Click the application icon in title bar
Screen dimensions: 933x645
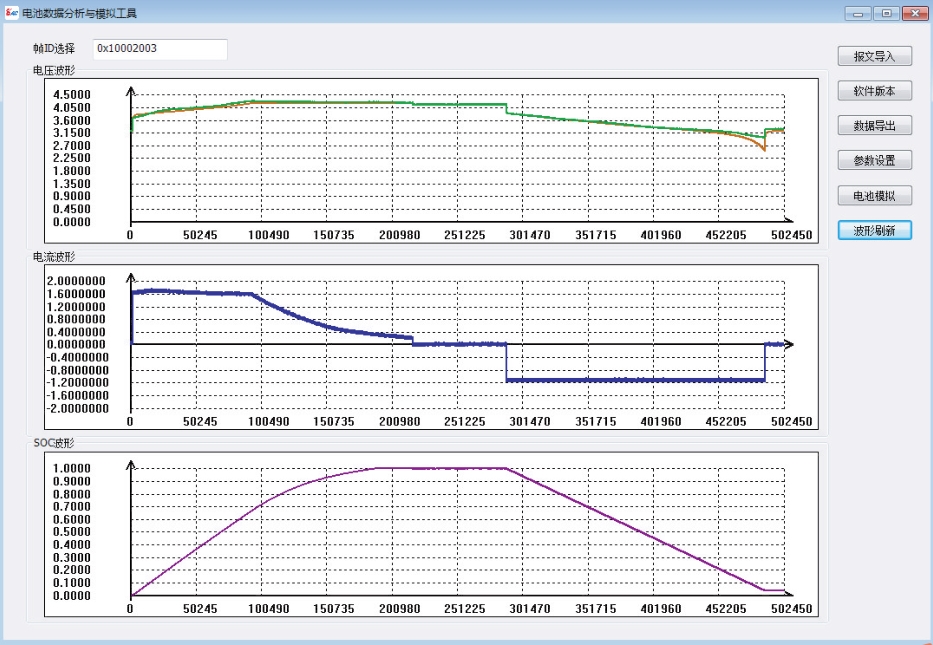(x=11, y=12)
